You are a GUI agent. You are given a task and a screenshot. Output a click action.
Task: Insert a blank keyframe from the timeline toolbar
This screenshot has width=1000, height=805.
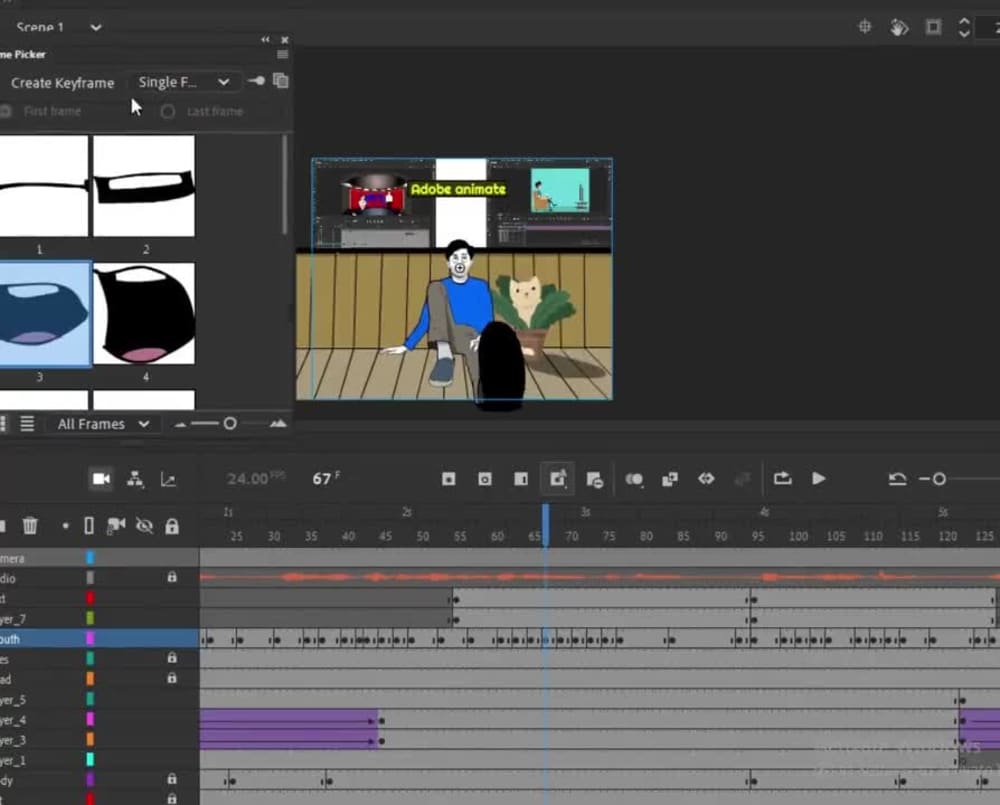[485, 478]
